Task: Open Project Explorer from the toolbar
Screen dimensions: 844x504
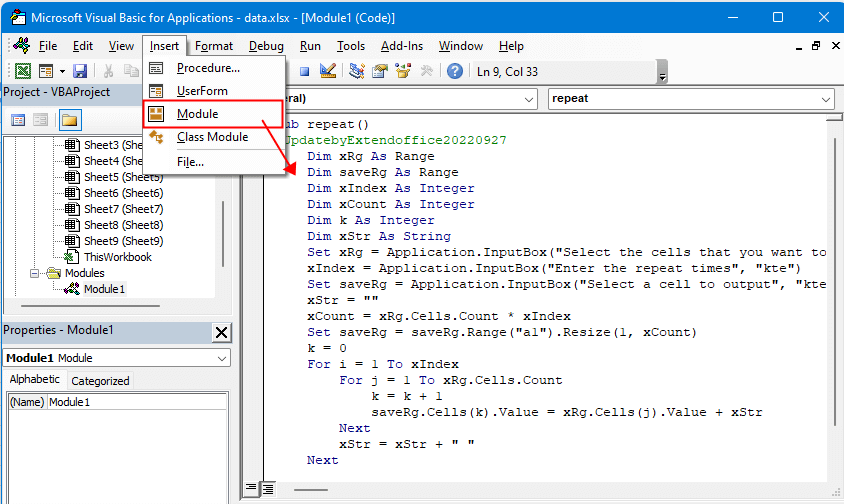Action: point(356,71)
